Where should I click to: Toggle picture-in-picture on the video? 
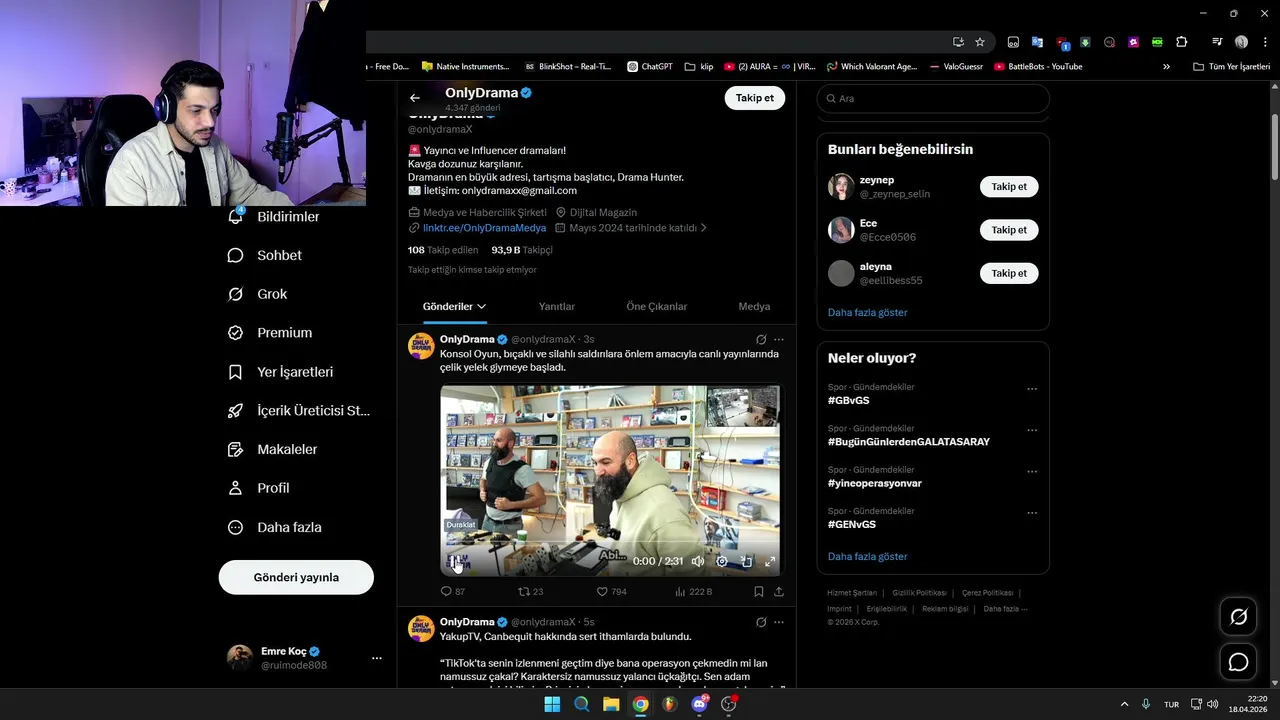click(x=746, y=562)
